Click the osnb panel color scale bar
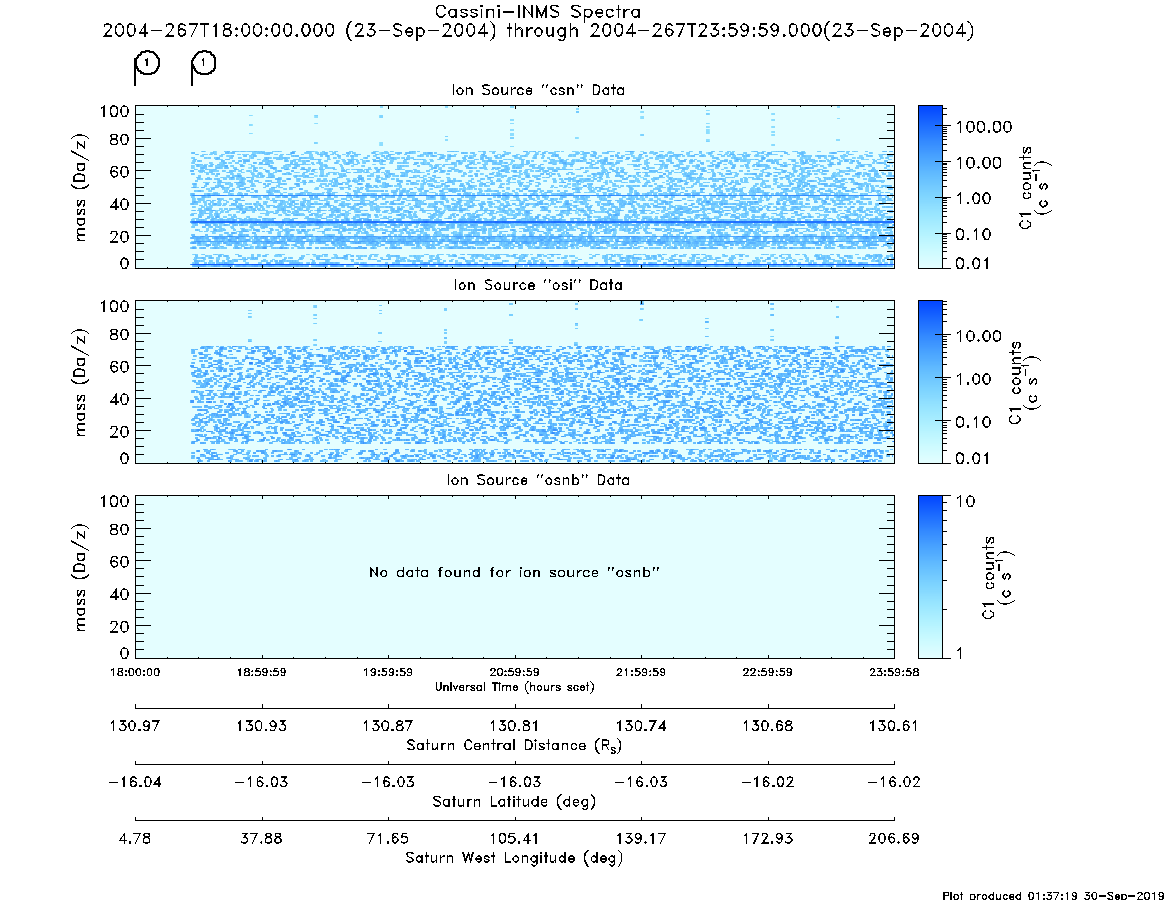This screenshot has height=900, width=1165. [x=930, y=577]
